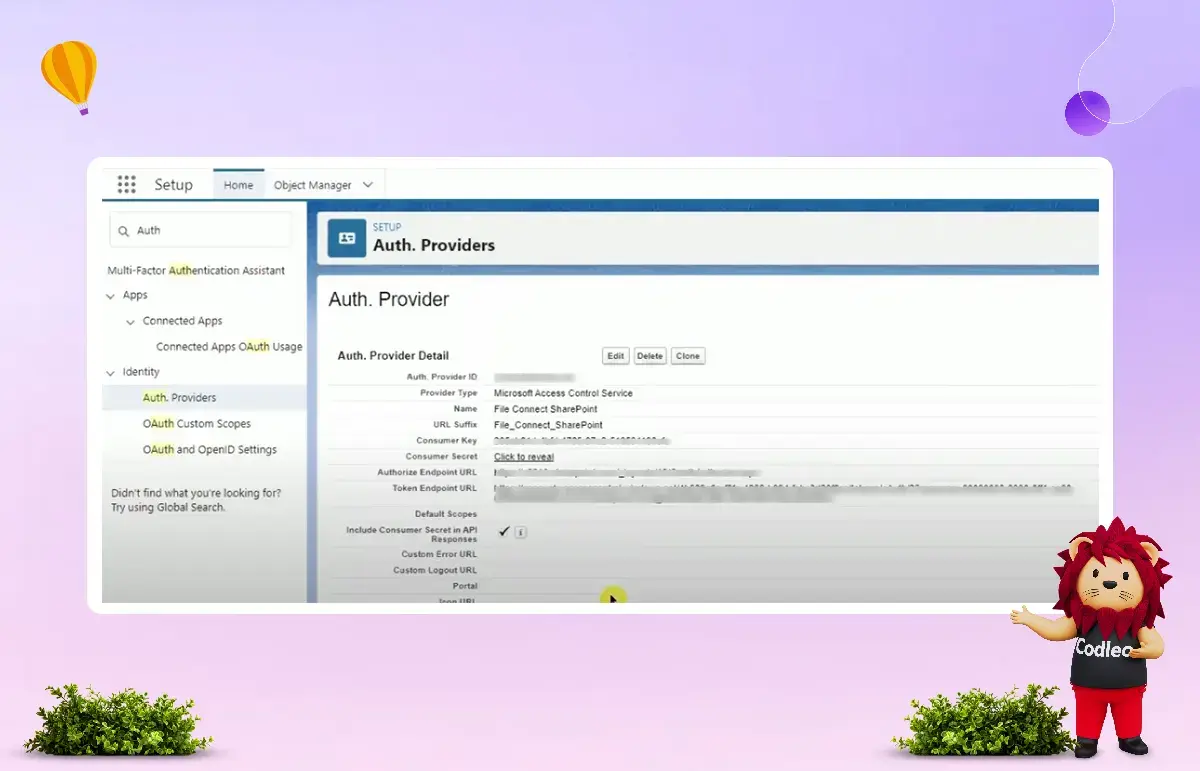1200x771 pixels.
Task: Click to reveal the Consumer Secret
Action: (524, 457)
